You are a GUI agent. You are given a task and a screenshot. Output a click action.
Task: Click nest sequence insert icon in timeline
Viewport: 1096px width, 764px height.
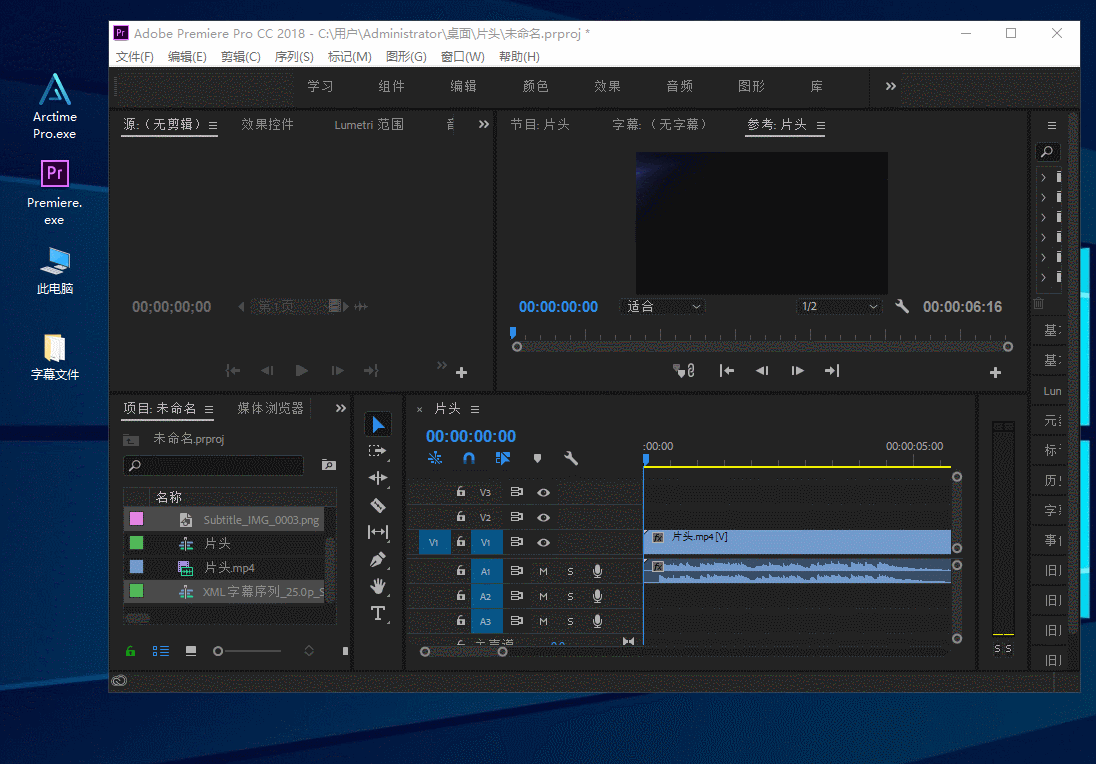coord(435,459)
